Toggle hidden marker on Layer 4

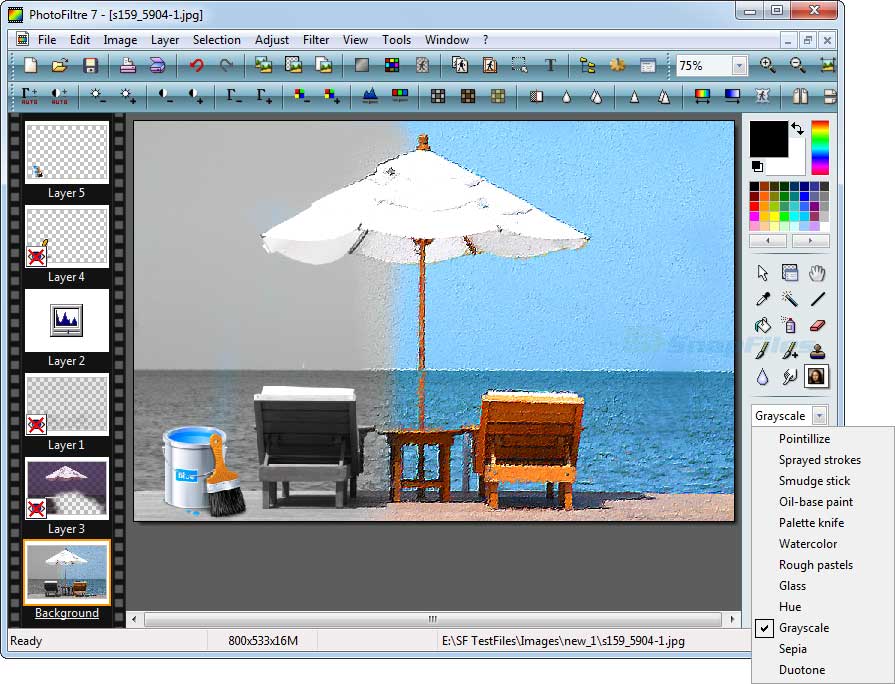(37, 257)
